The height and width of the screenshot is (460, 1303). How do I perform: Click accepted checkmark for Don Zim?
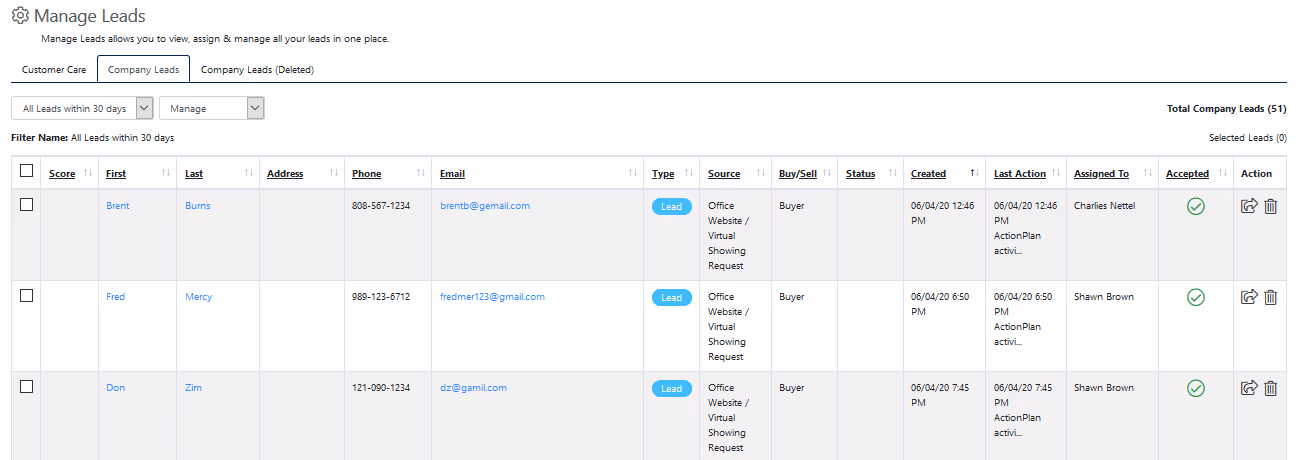(1195, 388)
